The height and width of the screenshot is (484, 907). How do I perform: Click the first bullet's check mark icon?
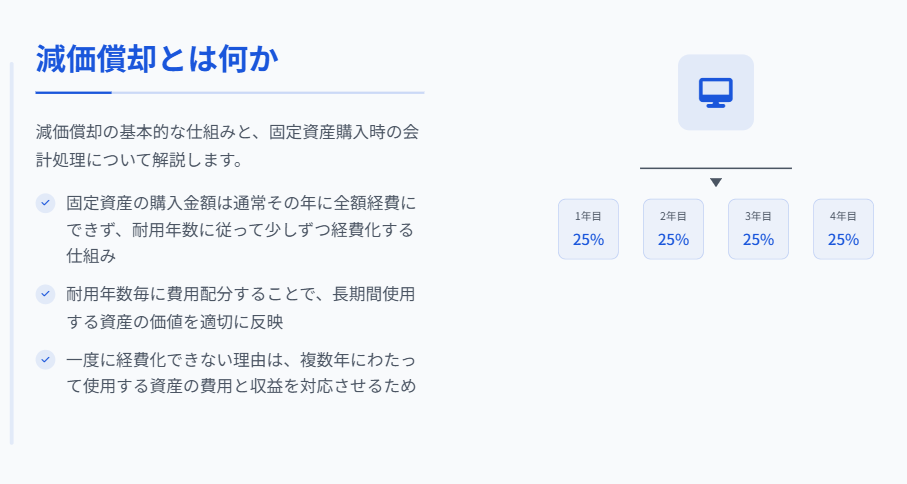(x=45, y=203)
